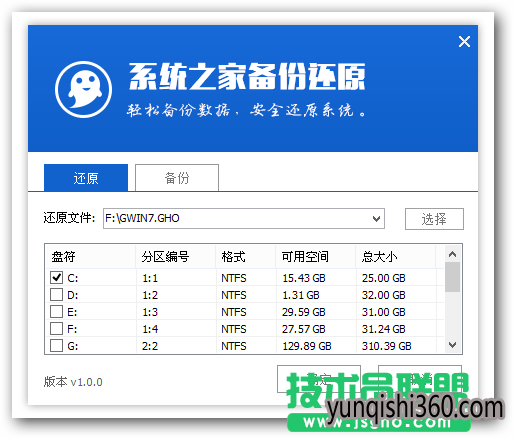
Task: Check the D: drive checkbox
Action: click(x=56, y=295)
